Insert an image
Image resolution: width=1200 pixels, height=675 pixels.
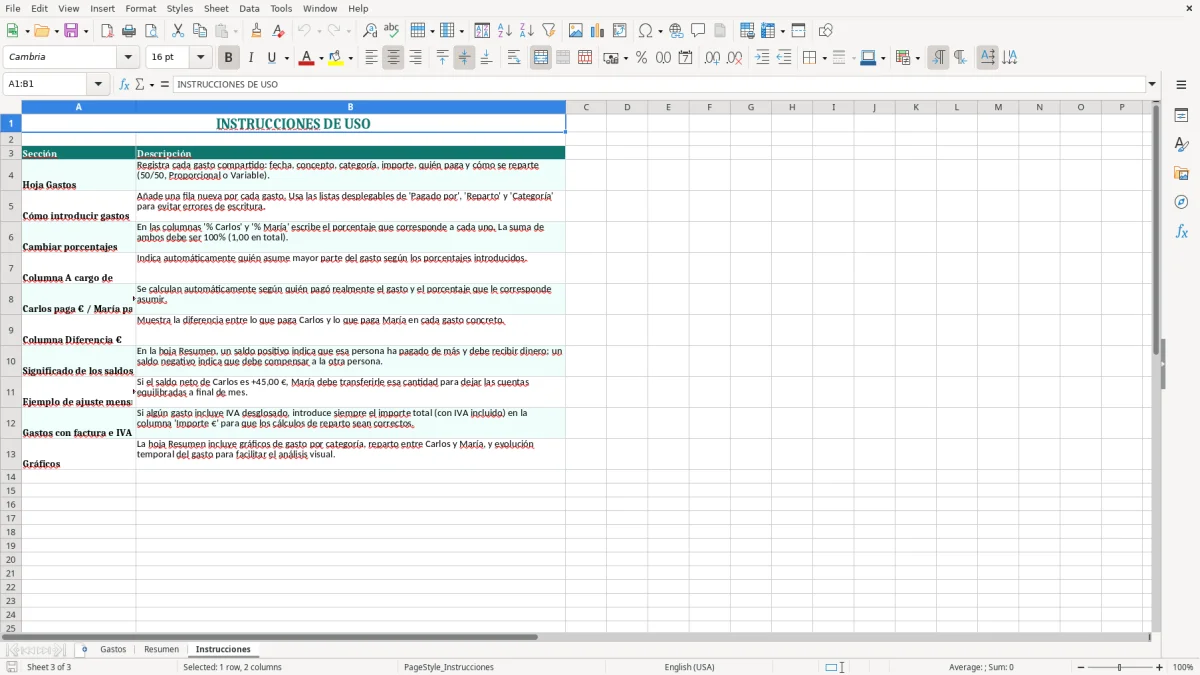pos(576,31)
